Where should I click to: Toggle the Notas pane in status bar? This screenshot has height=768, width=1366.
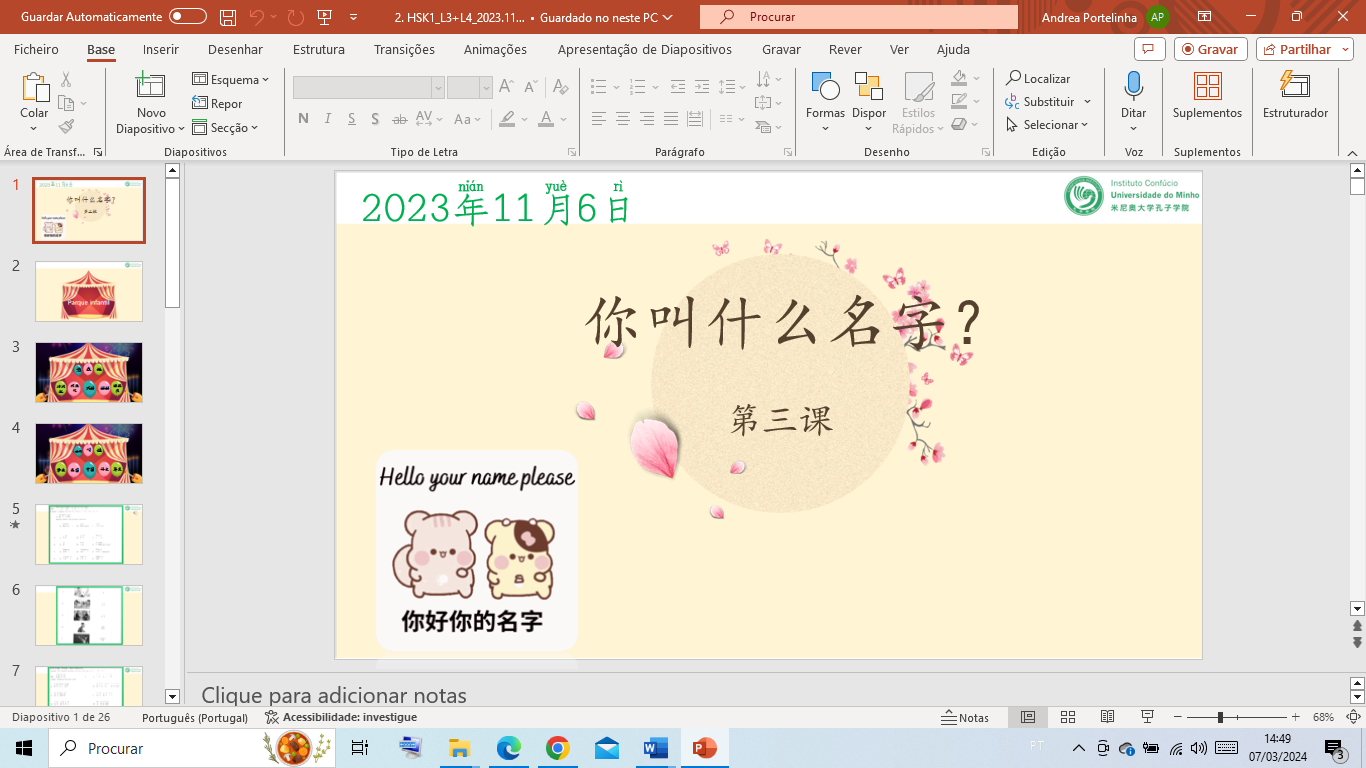coord(966,717)
